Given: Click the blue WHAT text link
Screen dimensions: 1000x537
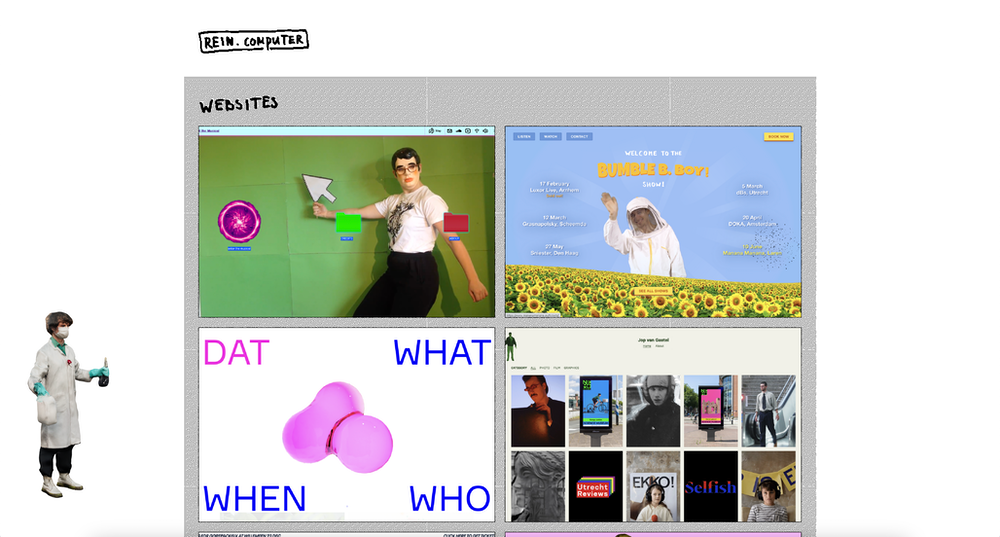Looking at the screenshot, I should [441, 353].
